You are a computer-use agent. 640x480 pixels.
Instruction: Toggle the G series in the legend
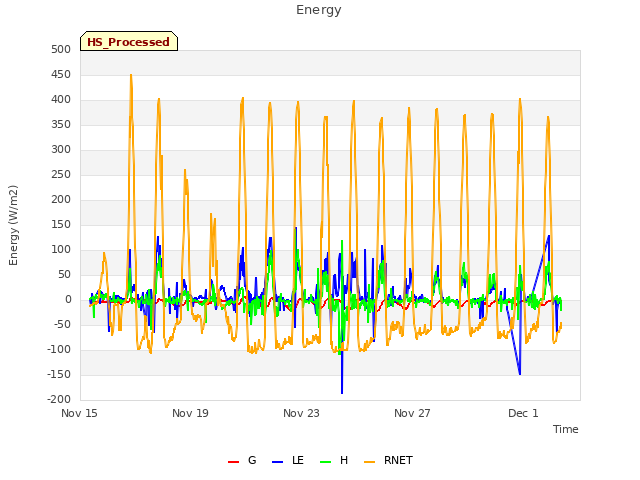click(242, 460)
